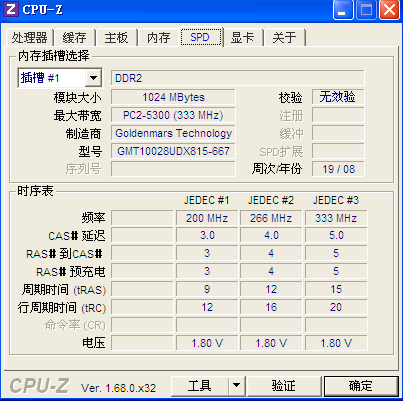Click the CPU-Z title bar icon
This screenshot has width=403, height=401.
[11, 9]
